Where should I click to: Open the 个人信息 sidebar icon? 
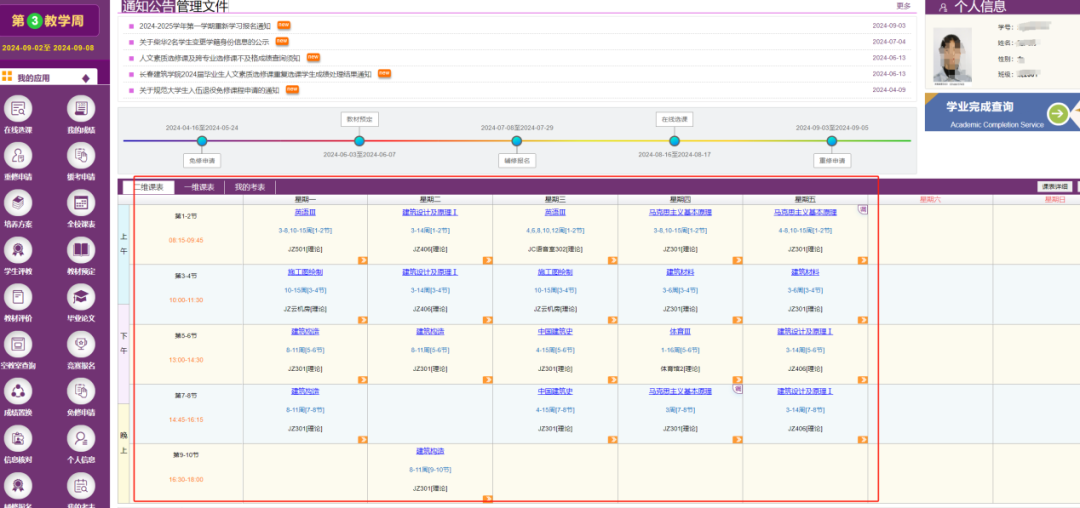(x=81, y=438)
